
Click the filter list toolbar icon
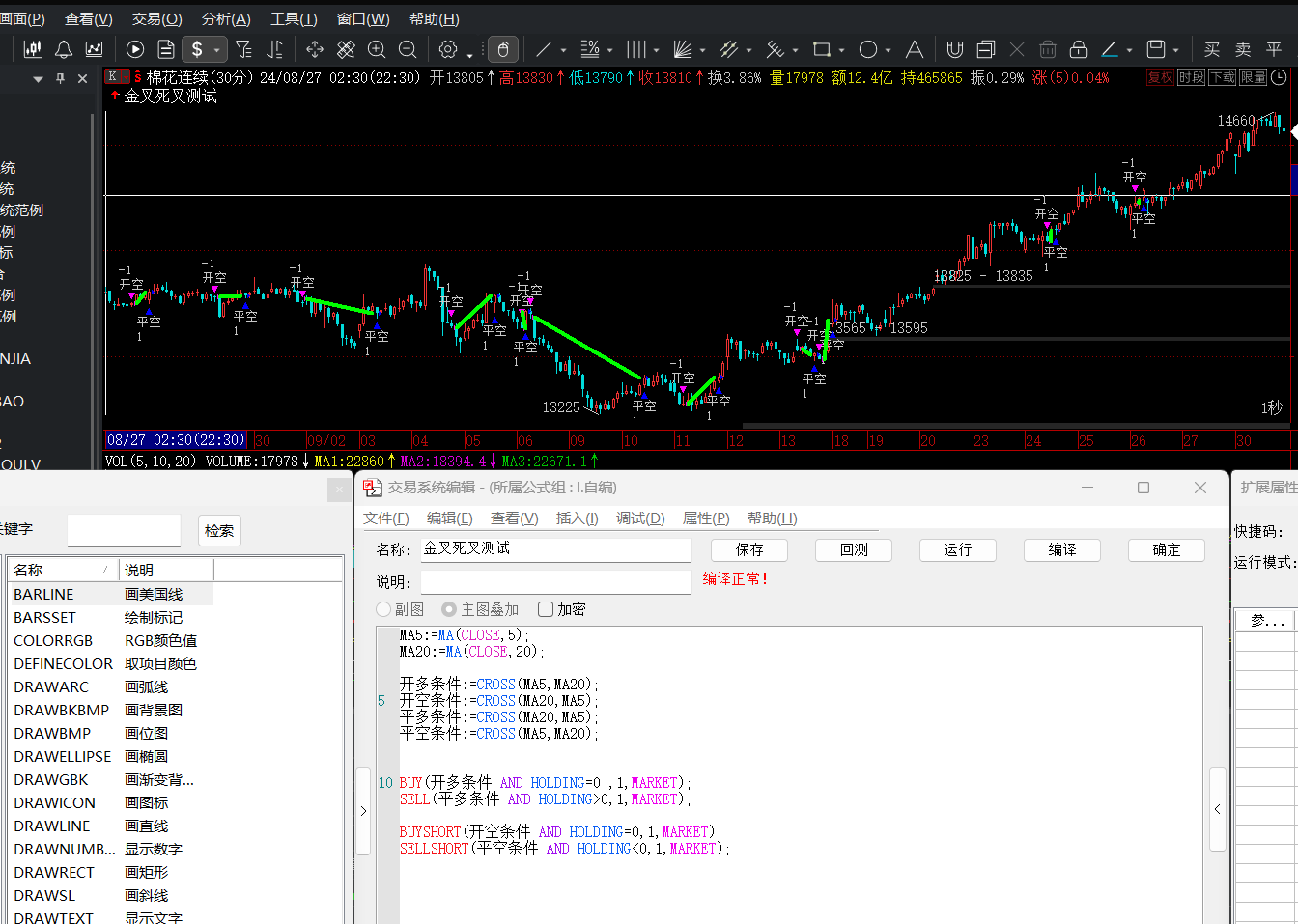243,49
